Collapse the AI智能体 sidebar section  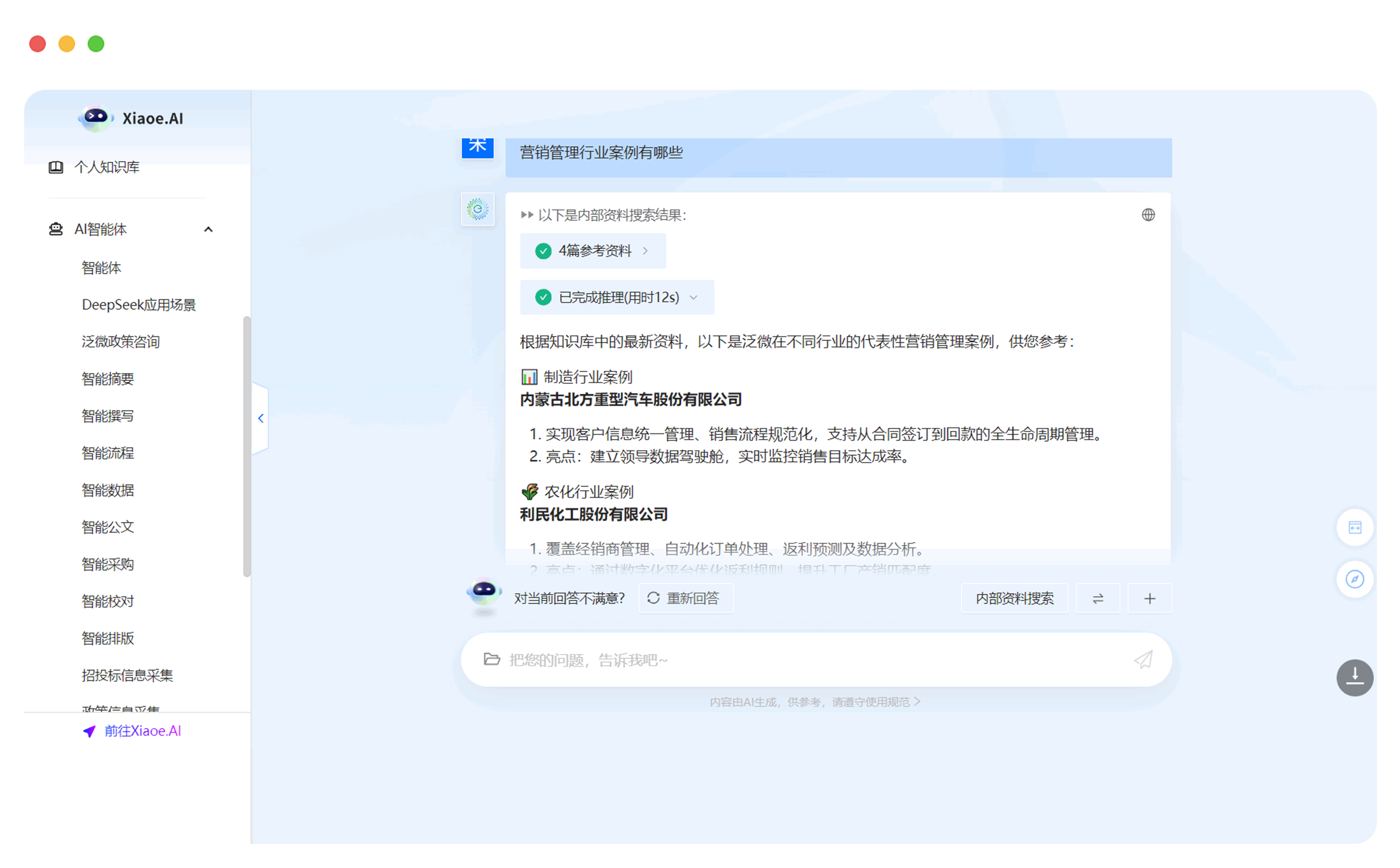pos(208,230)
